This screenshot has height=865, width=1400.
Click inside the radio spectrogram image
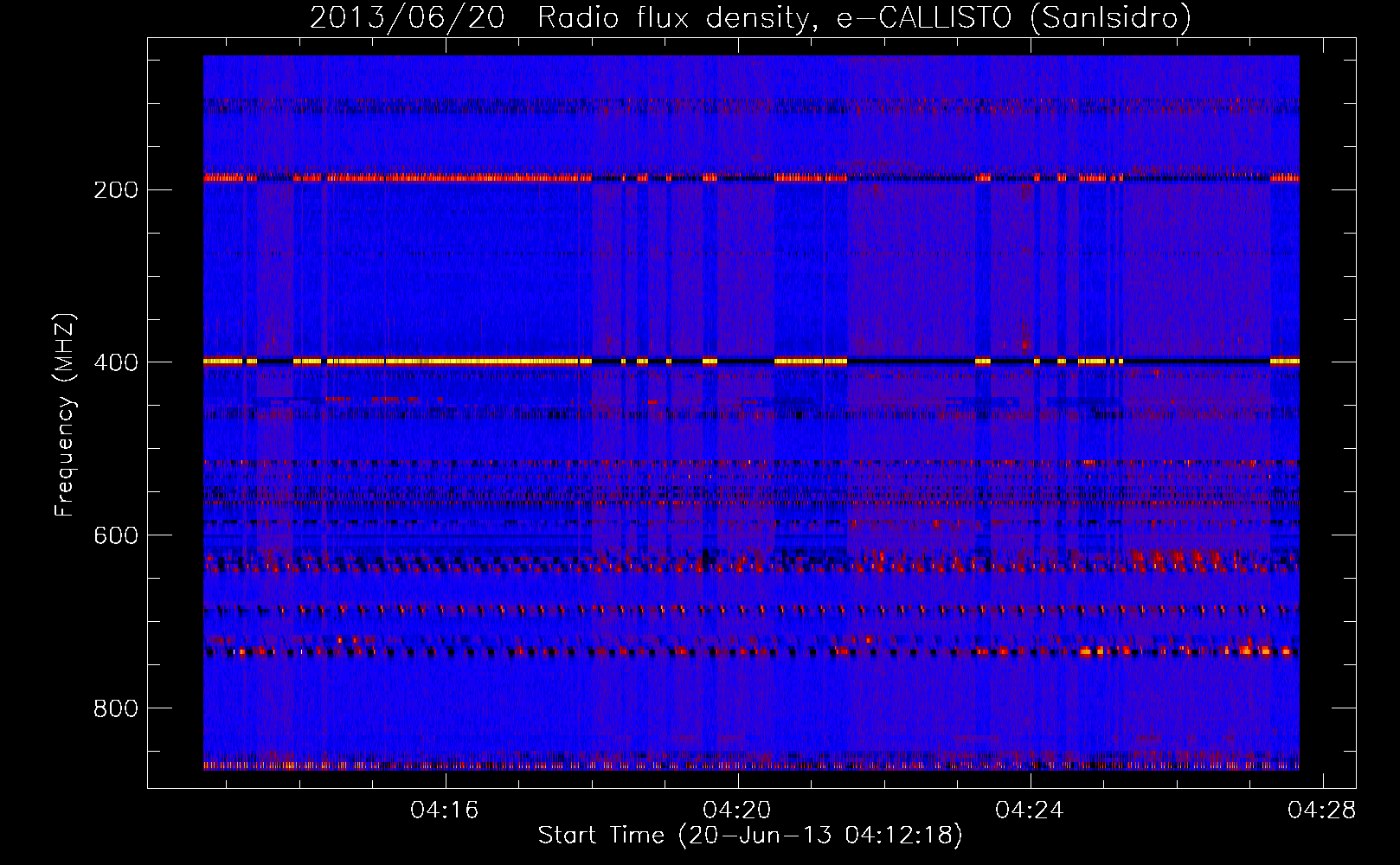tap(751, 413)
